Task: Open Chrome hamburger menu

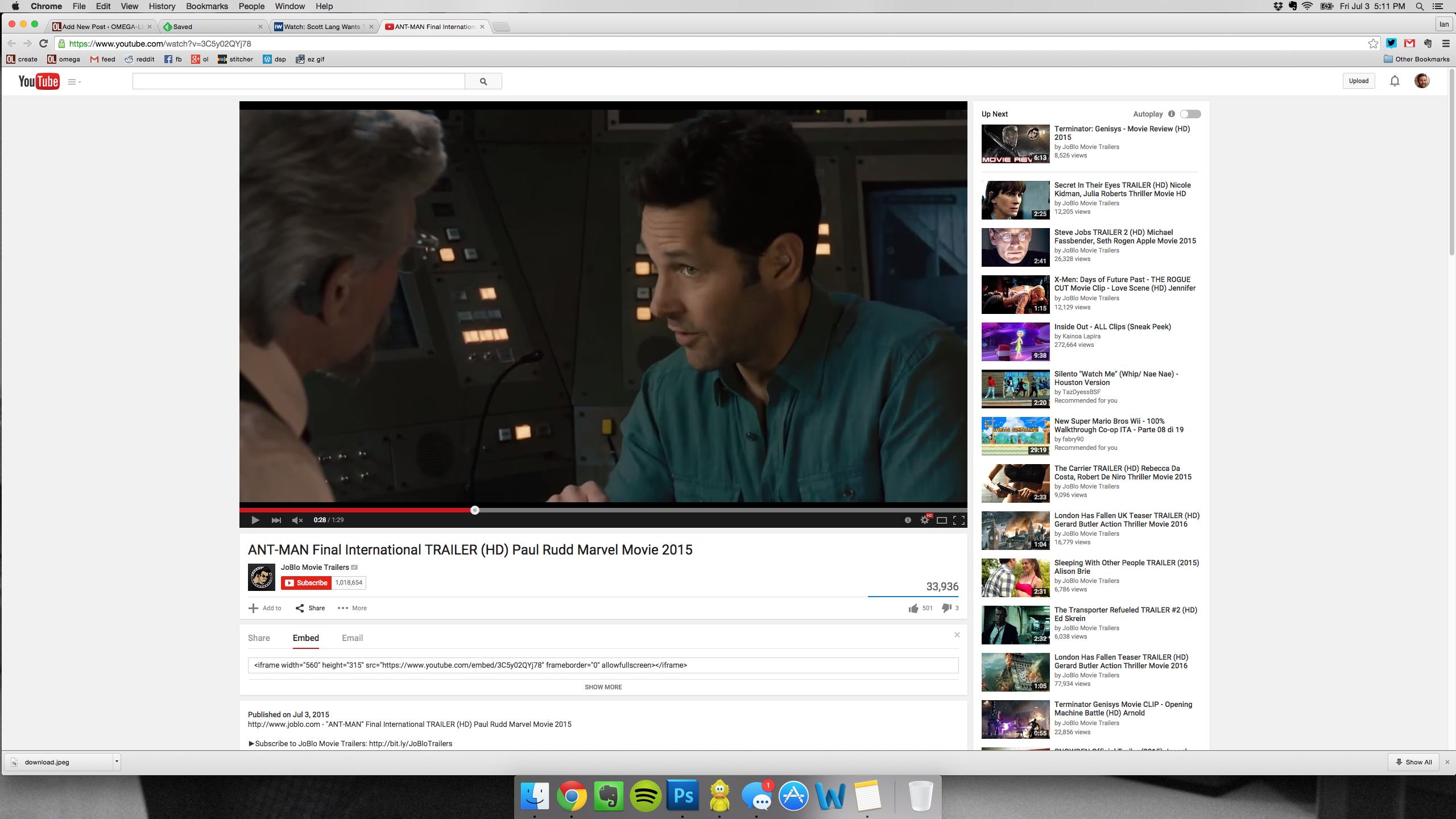Action: tap(1446, 43)
